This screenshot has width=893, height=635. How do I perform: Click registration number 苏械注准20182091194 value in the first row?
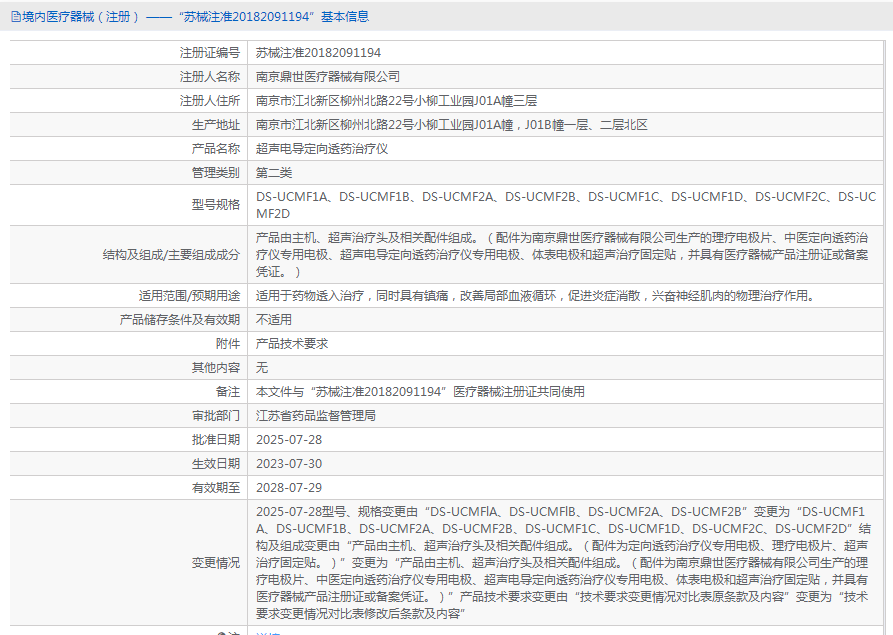pos(318,53)
